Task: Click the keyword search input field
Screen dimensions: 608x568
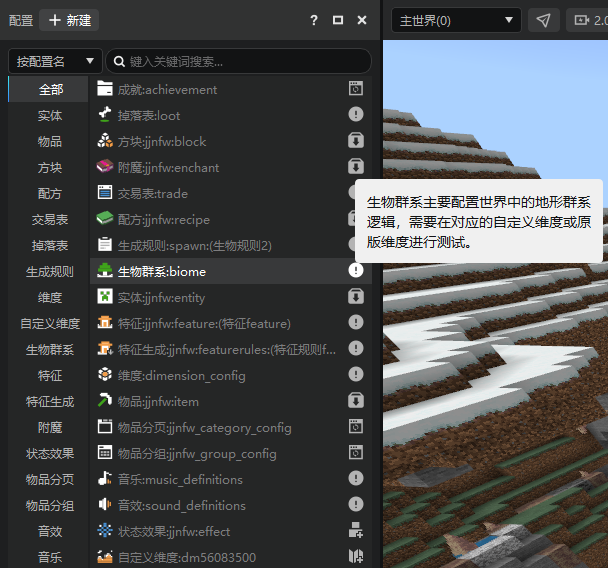Action: 238,61
